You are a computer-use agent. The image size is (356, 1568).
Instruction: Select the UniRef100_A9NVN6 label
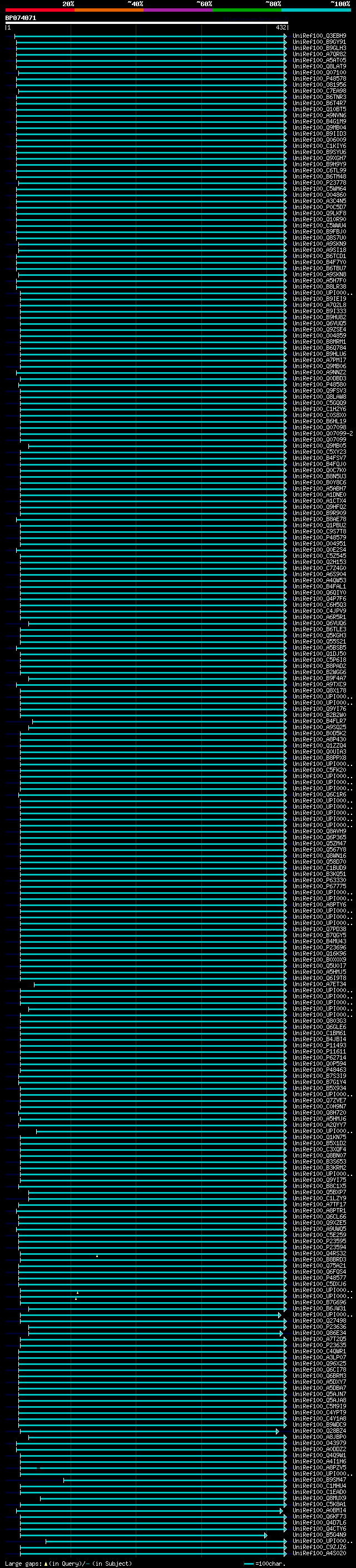(319, 115)
